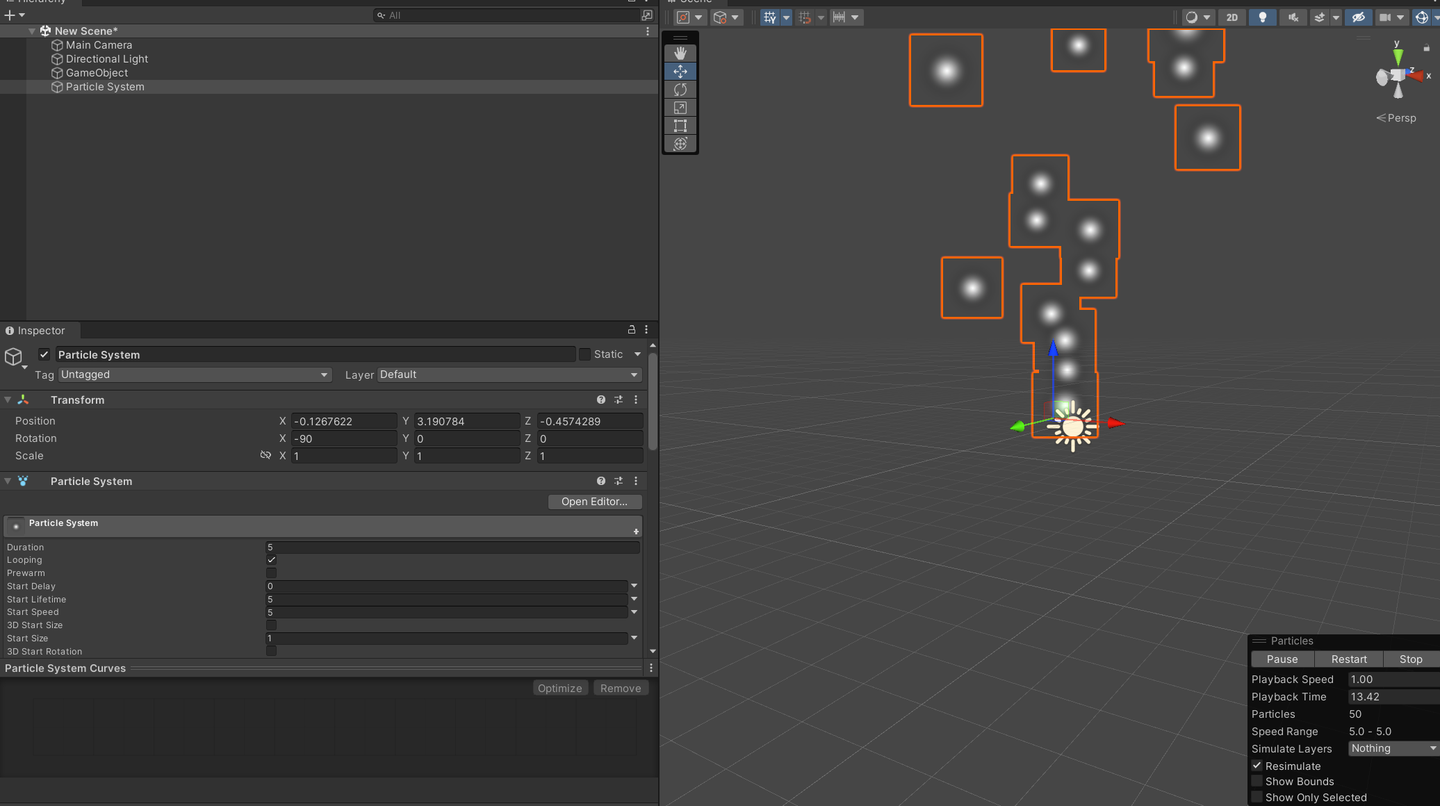Image resolution: width=1440 pixels, height=806 pixels.
Task: Click the Open Editor button in the Inspector
Action: pos(595,501)
